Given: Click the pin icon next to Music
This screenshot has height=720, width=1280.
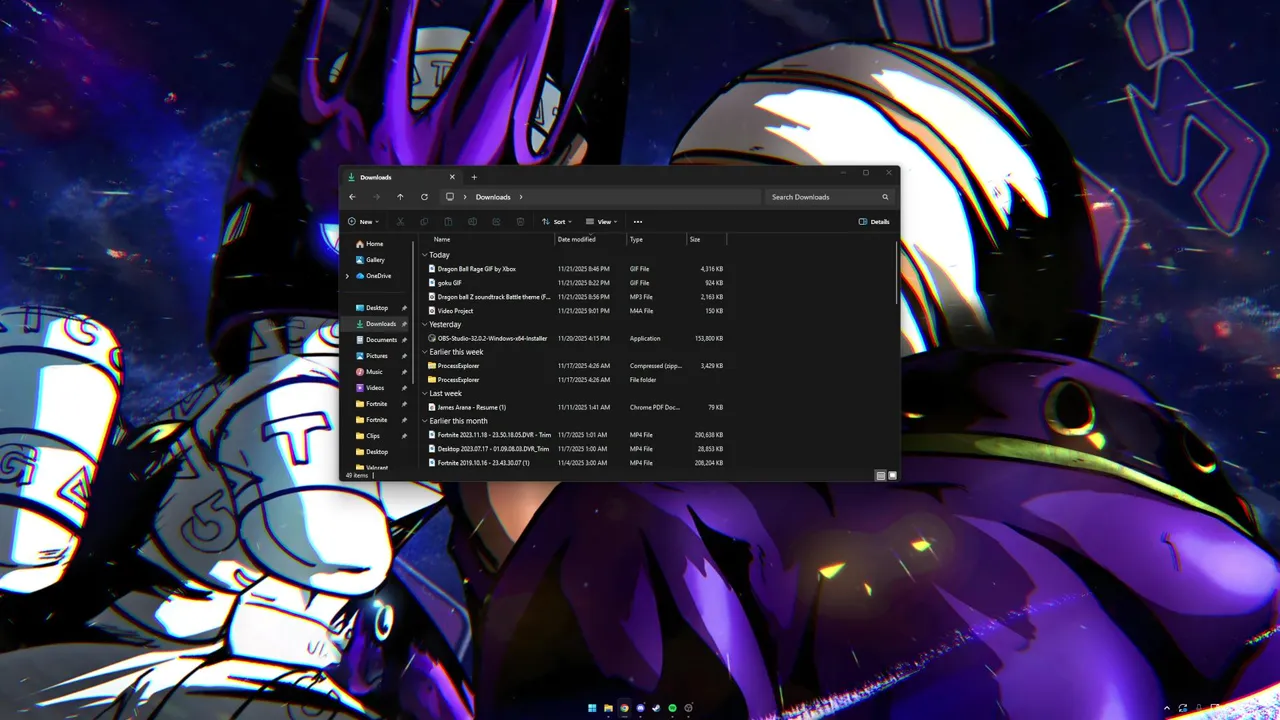Looking at the screenshot, I should tap(404, 372).
